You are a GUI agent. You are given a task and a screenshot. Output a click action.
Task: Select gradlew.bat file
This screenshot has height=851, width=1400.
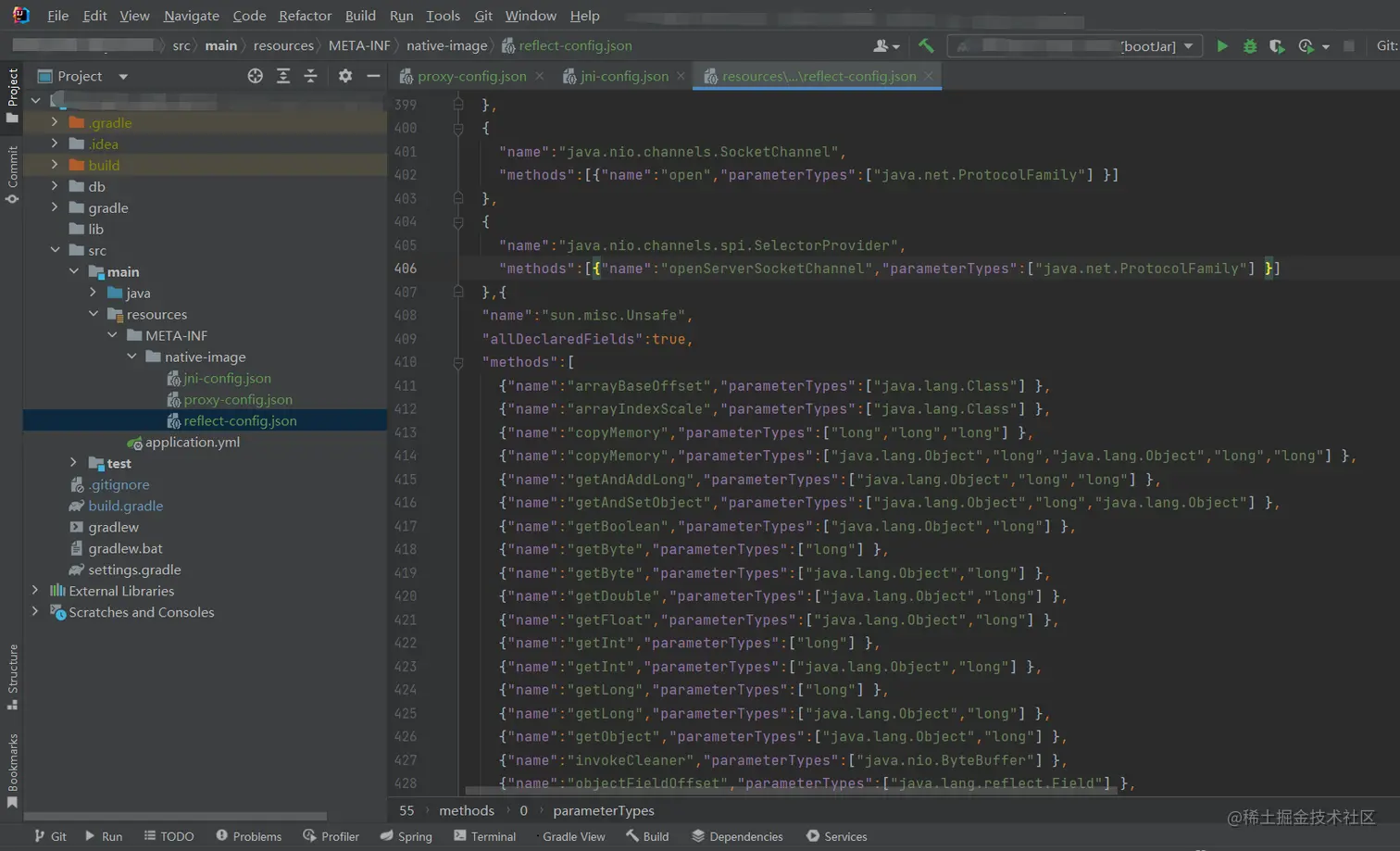[125, 548]
